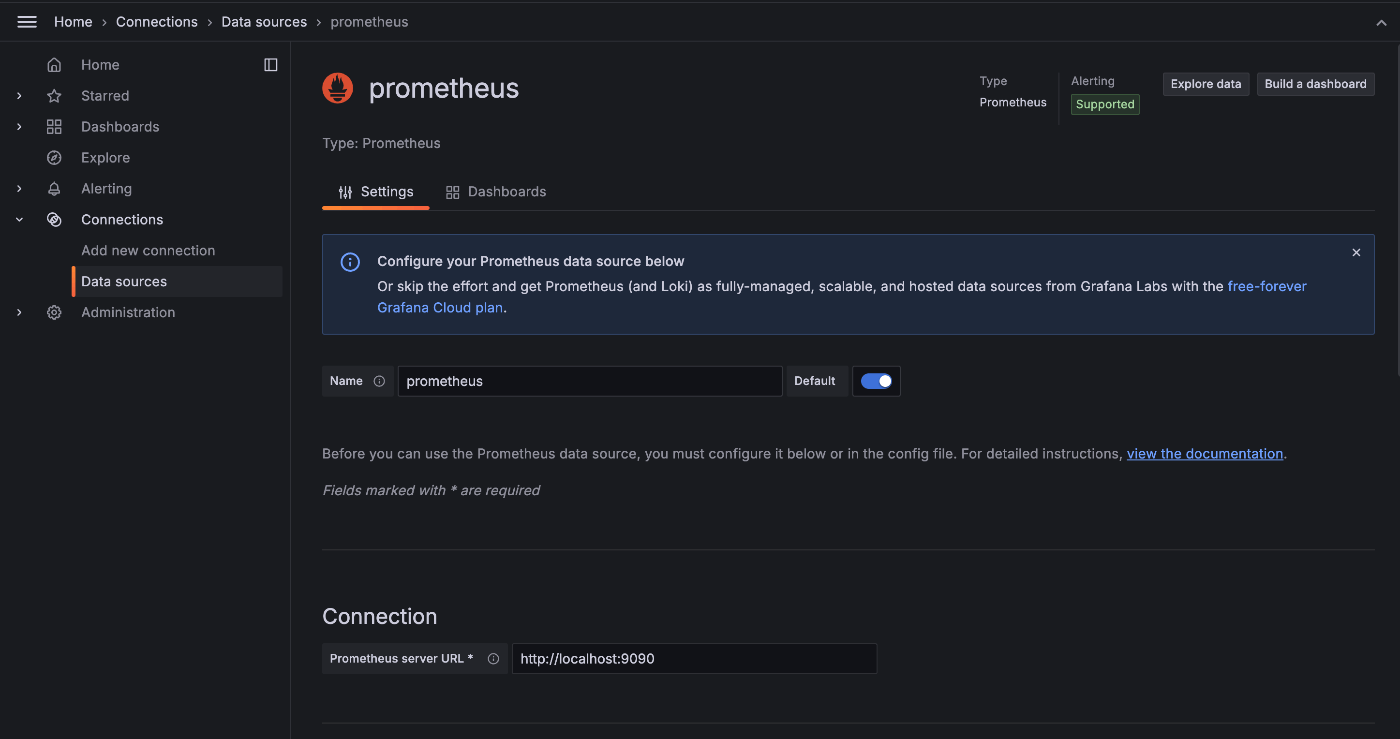Click the Dashboards grid icon
1400x739 pixels.
[x=55, y=126]
